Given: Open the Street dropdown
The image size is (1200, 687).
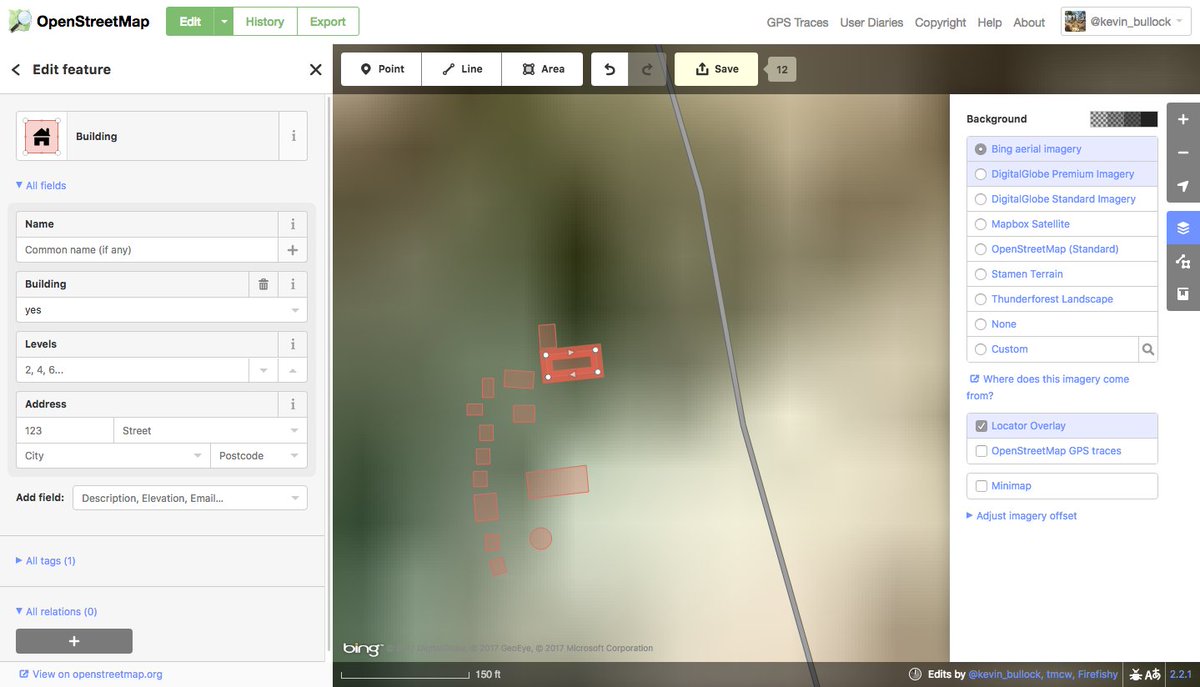Looking at the screenshot, I should (x=295, y=431).
